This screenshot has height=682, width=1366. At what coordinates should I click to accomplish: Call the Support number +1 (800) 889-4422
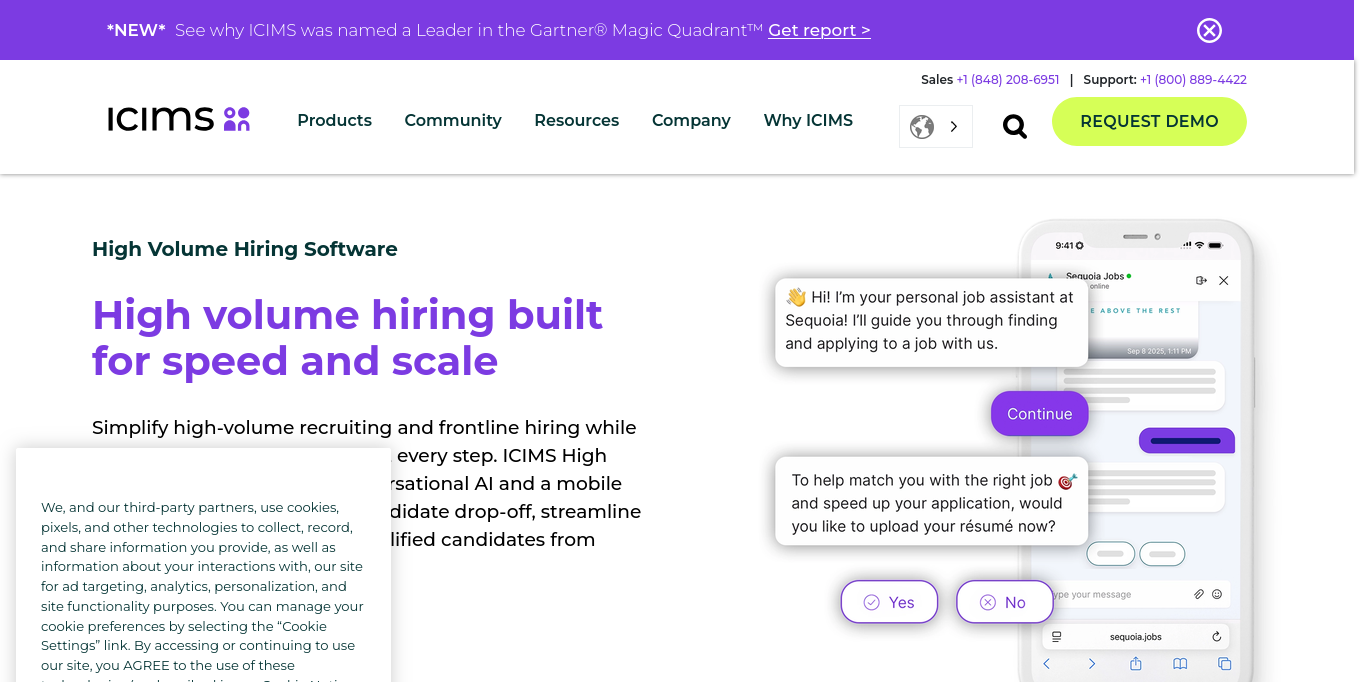click(x=1193, y=80)
